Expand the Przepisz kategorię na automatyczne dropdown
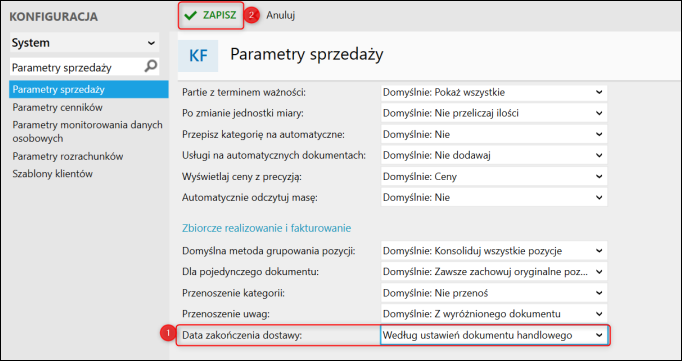Viewport: 682px width, 361px height. pyautogui.click(x=494, y=134)
